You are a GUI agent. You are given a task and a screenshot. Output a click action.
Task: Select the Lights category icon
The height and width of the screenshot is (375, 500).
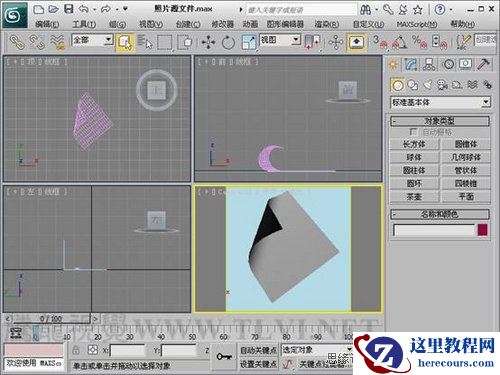tap(428, 85)
